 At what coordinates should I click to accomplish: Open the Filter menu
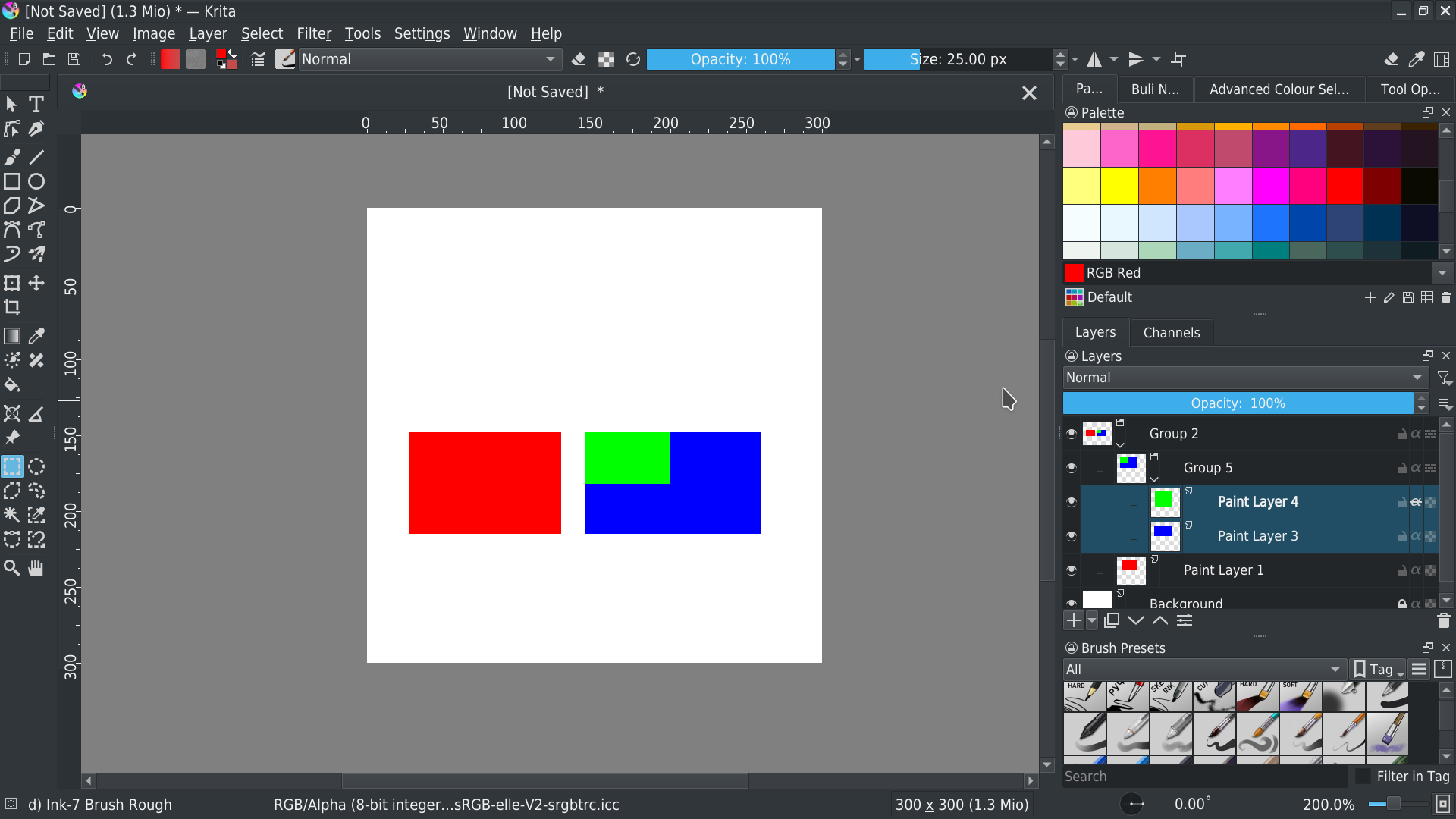coord(313,33)
